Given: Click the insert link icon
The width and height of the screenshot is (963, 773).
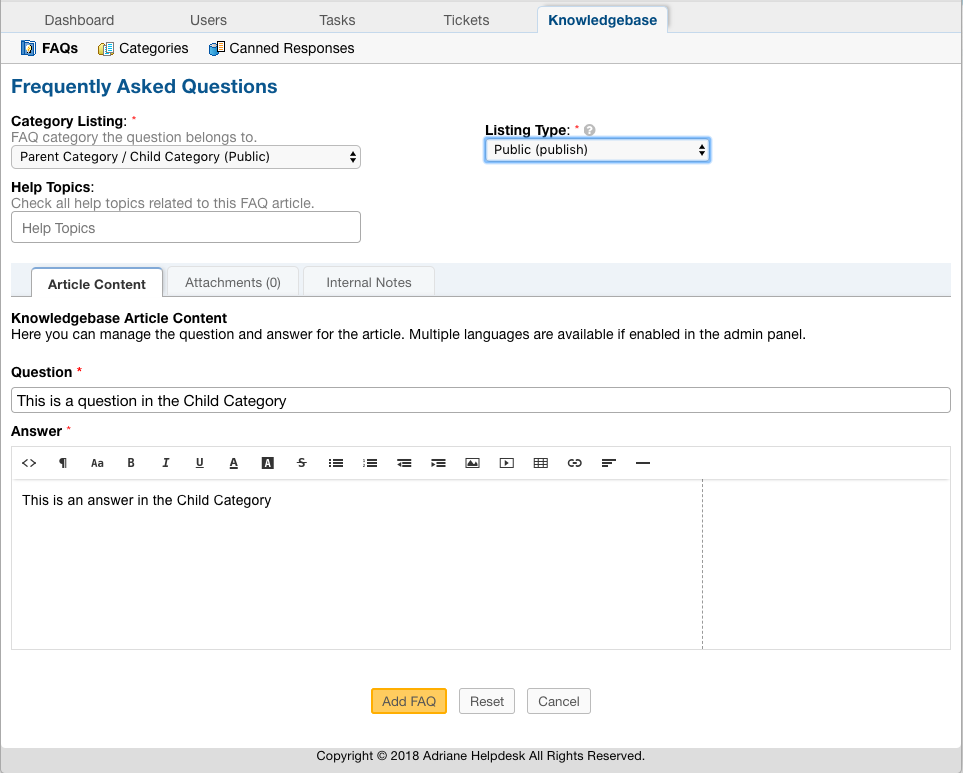Looking at the screenshot, I should pyautogui.click(x=575, y=463).
